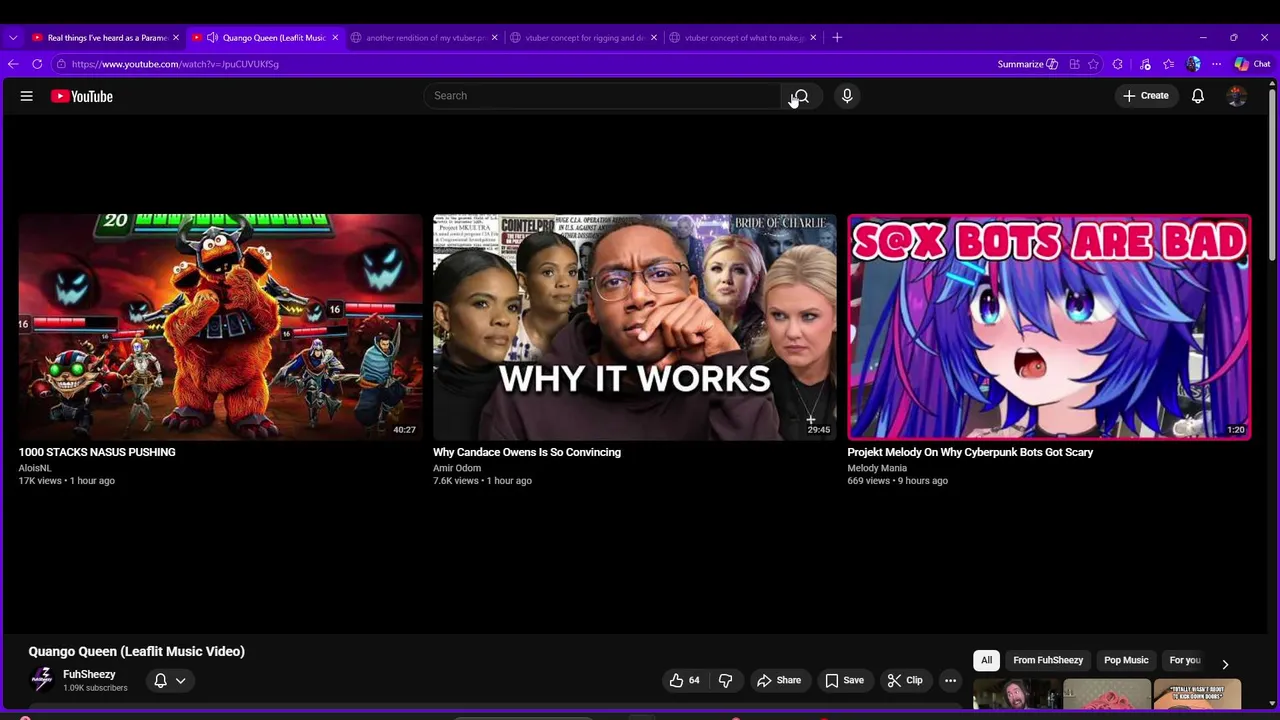Reload the page with the refresh icon
1280x720 pixels.
tap(37, 64)
